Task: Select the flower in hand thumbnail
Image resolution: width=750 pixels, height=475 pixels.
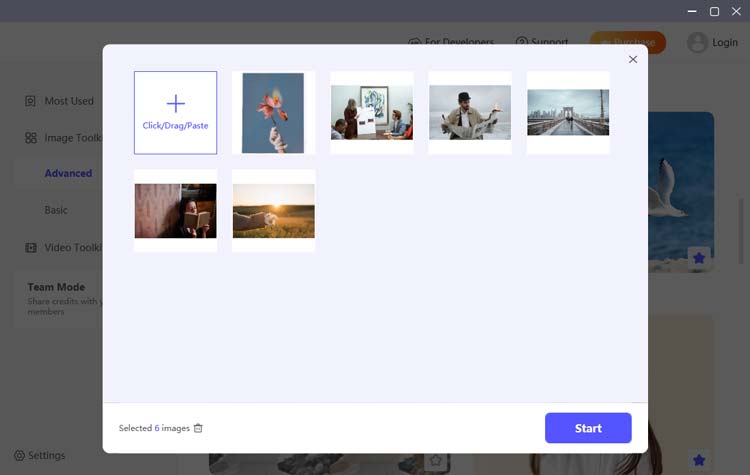Action: click(x=273, y=113)
